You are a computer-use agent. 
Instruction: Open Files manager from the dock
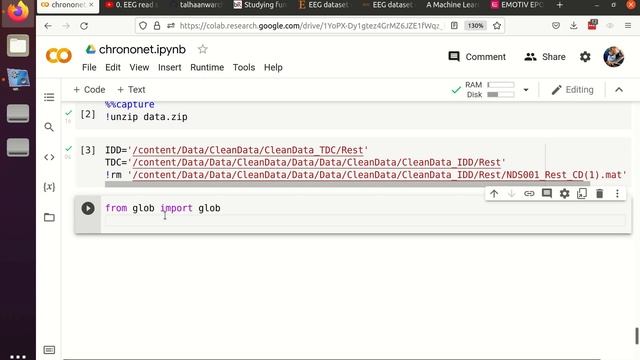coord(18,46)
